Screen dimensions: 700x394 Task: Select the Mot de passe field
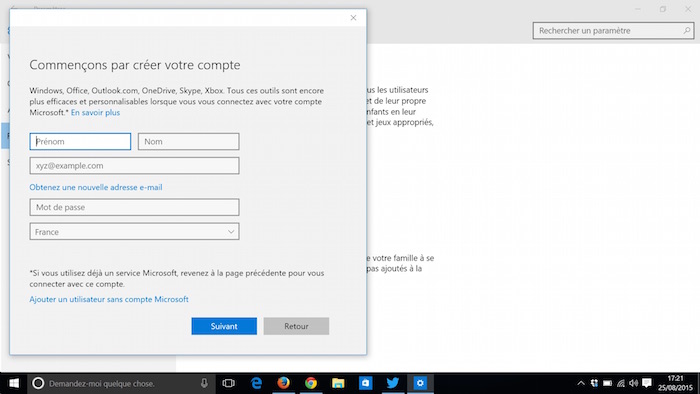tap(134, 207)
